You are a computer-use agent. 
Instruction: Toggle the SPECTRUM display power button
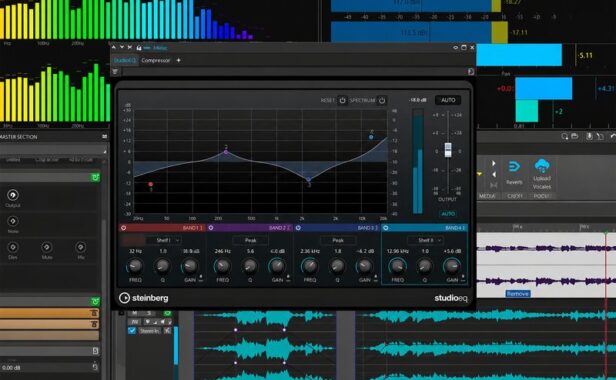tap(382, 101)
